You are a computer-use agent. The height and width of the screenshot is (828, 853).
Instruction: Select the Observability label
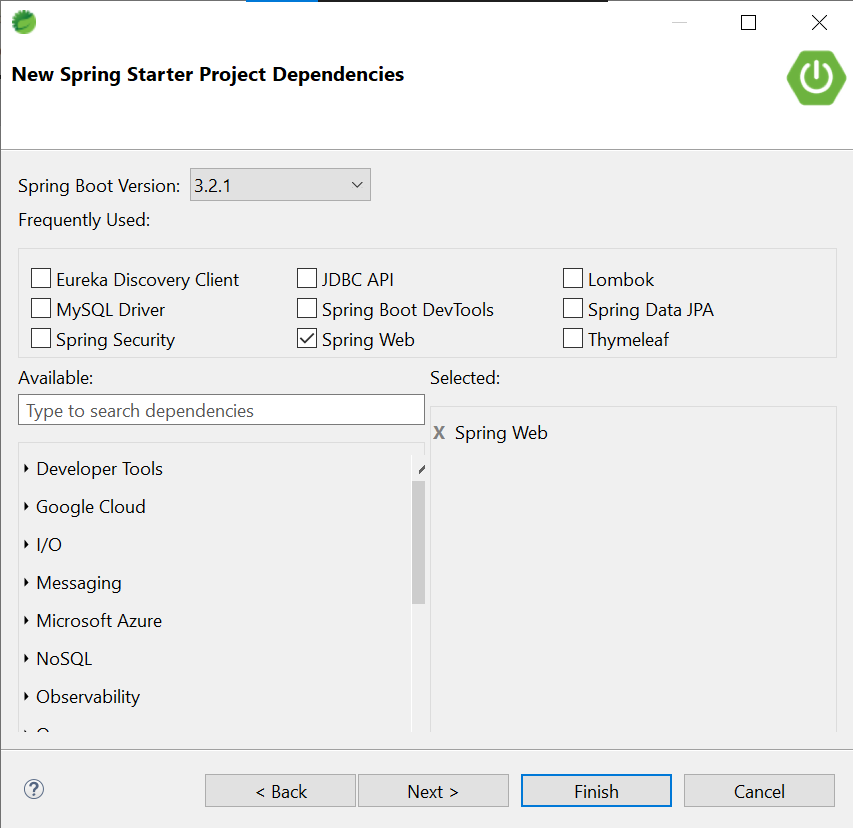coord(88,697)
